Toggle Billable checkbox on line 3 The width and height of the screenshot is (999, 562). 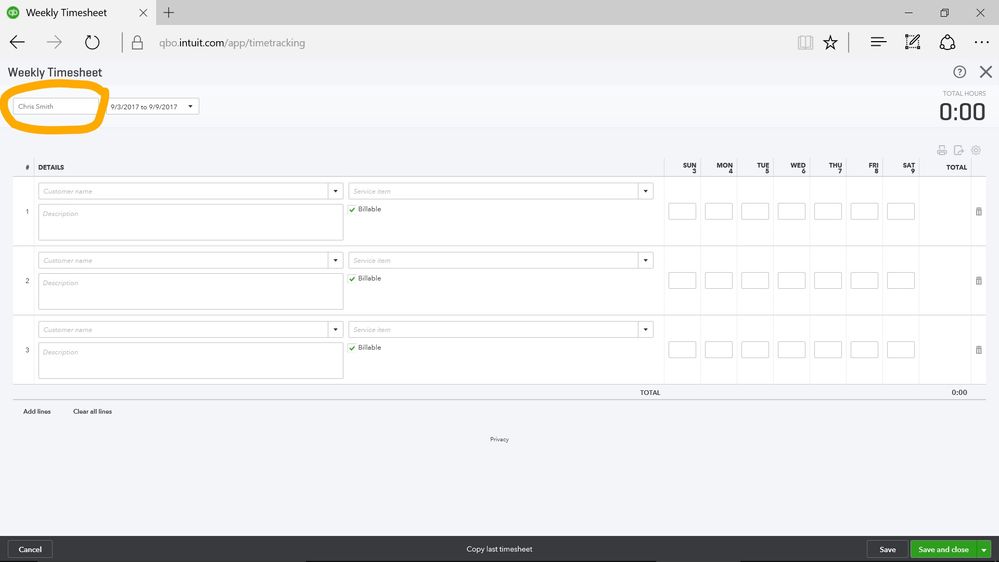point(352,348)
